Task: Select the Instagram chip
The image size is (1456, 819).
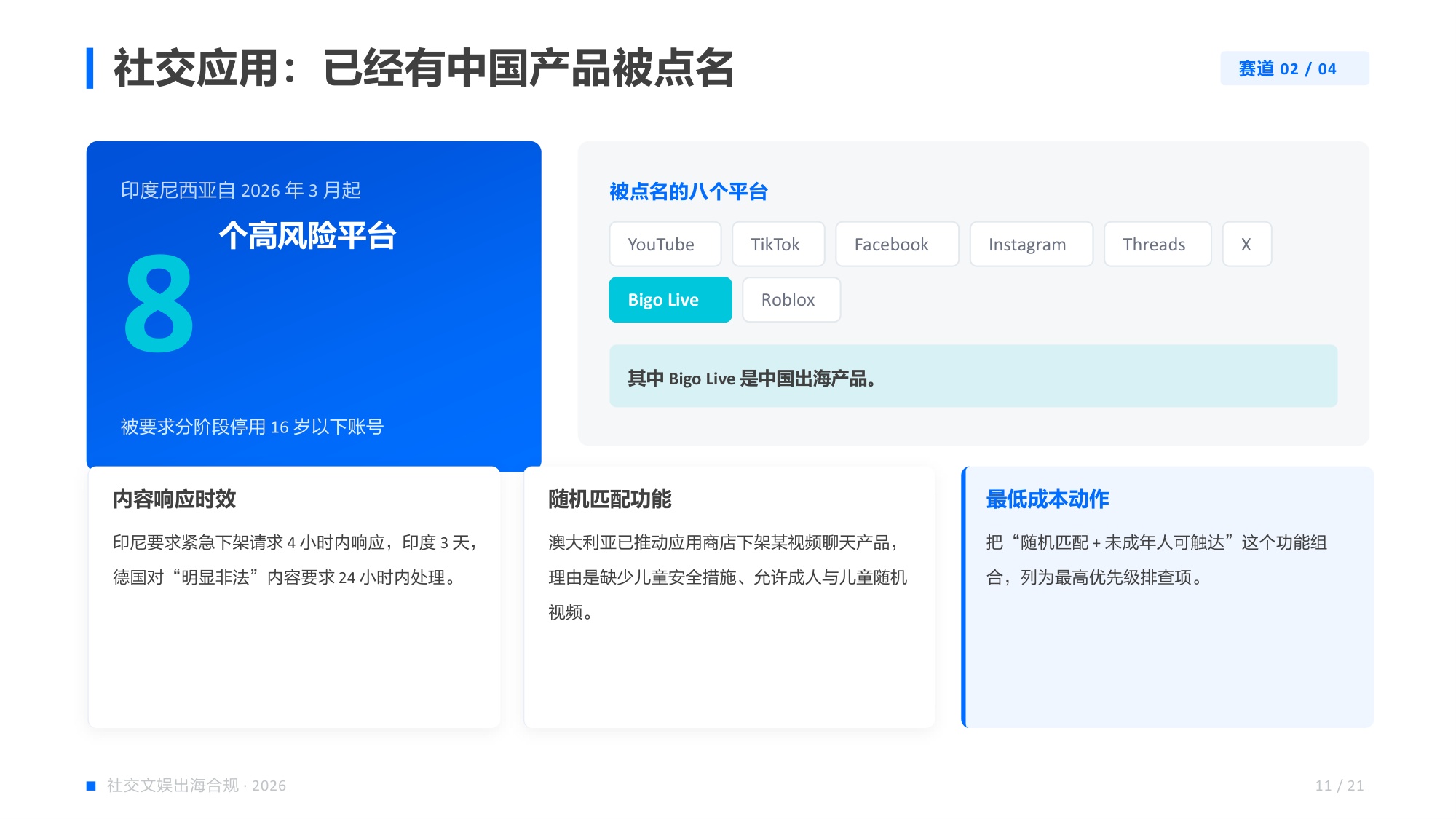Action: [1031, 244]
